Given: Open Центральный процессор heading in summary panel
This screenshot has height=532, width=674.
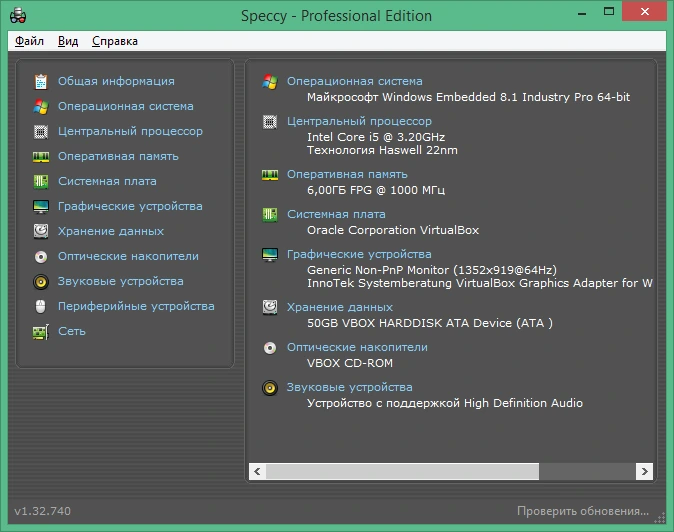Looking at the screenshot, I should [359, 121].
